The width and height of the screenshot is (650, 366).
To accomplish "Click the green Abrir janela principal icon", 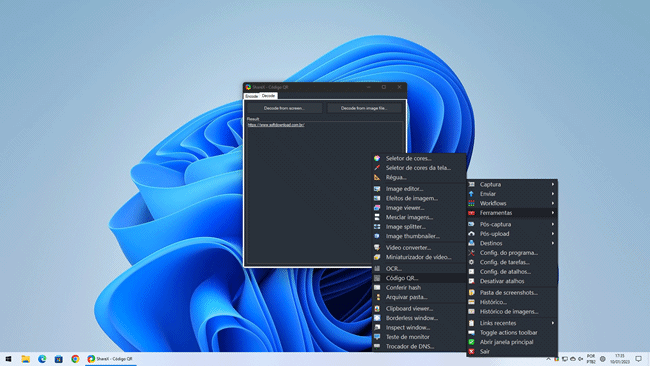I will click(471, 342).
